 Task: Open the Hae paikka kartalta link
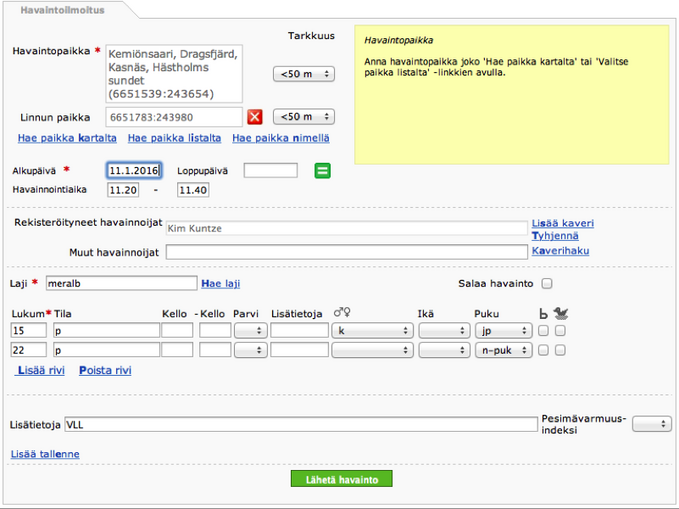67,138
